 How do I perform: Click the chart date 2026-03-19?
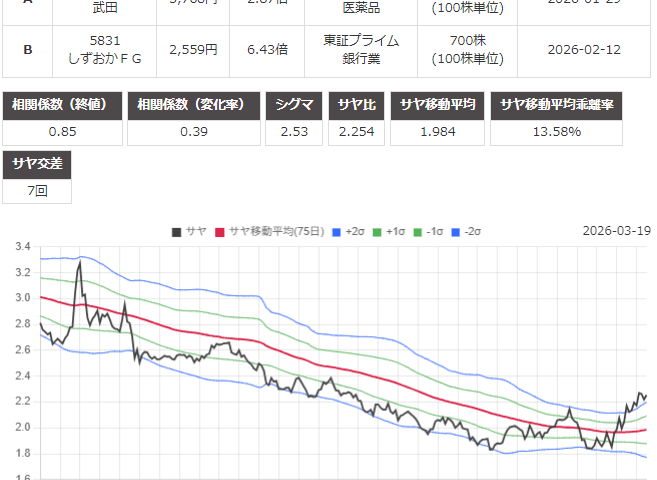(616, 231)
